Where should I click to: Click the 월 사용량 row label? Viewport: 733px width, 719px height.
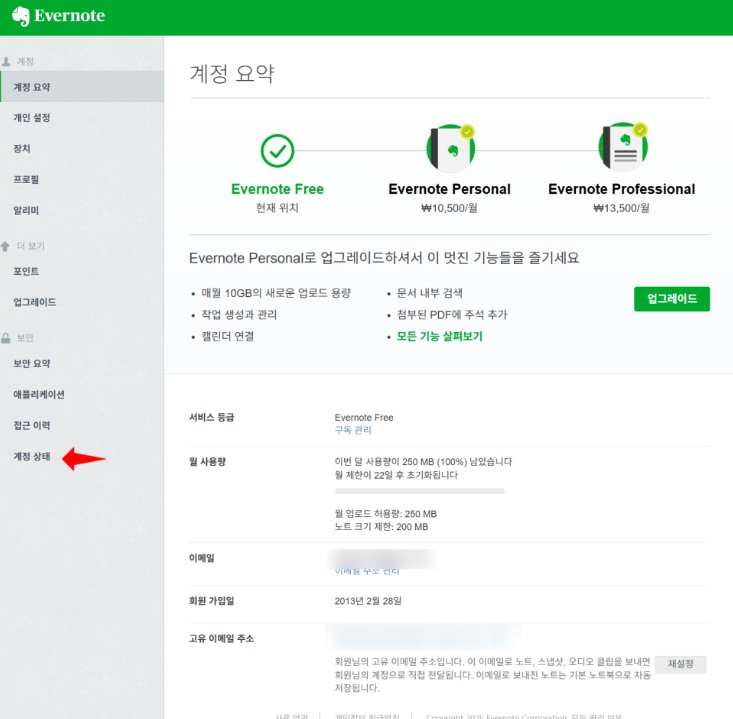(207, 462)
